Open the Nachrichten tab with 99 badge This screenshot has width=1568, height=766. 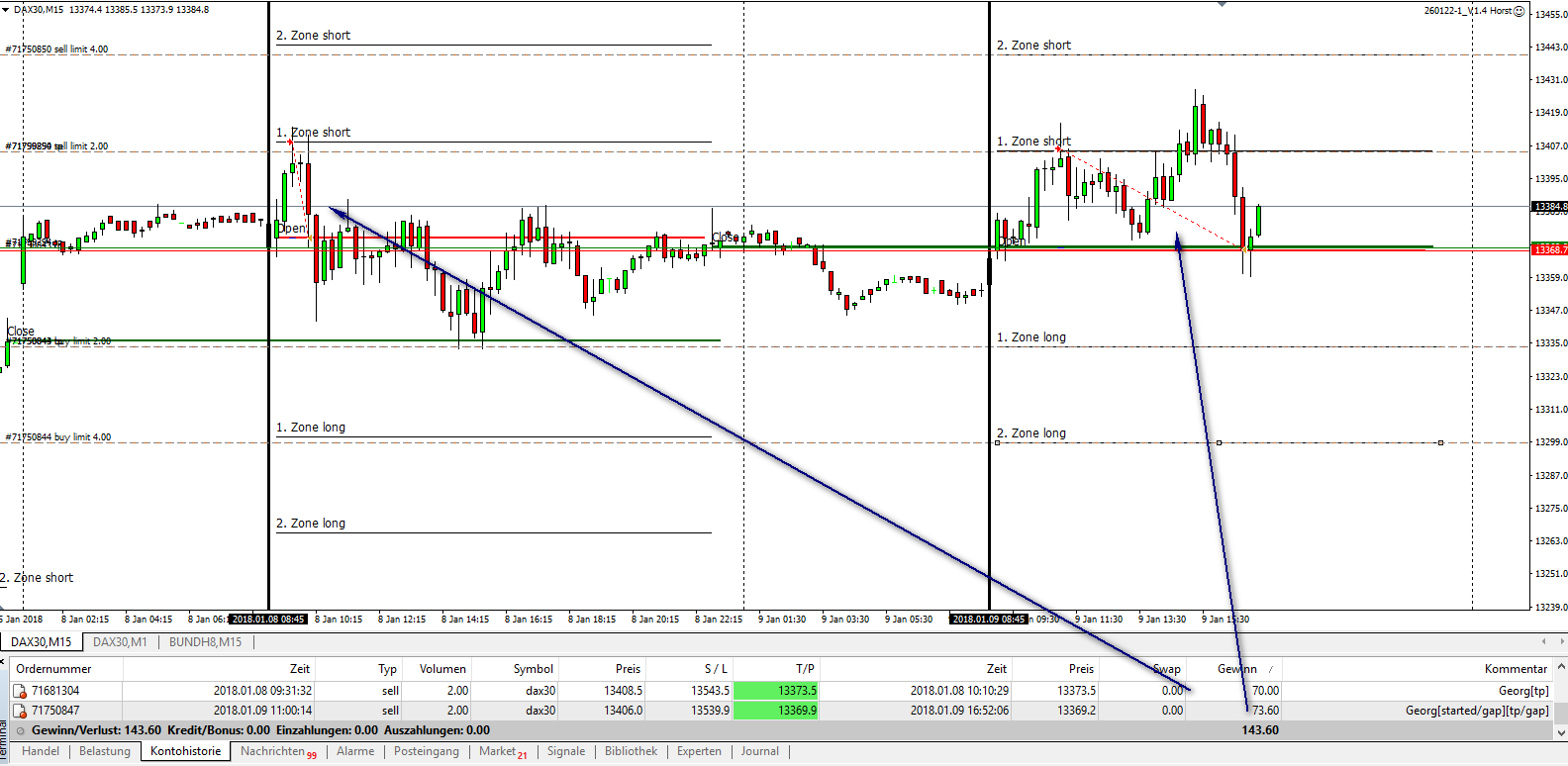coord(278,751)
